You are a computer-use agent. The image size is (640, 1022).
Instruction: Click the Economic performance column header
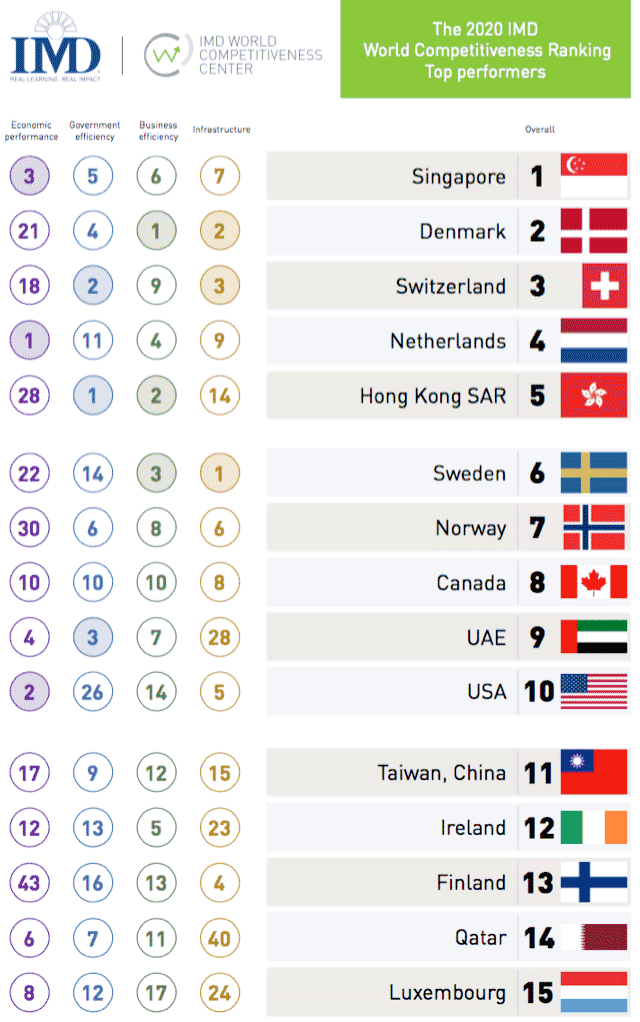tap(29, 131)
